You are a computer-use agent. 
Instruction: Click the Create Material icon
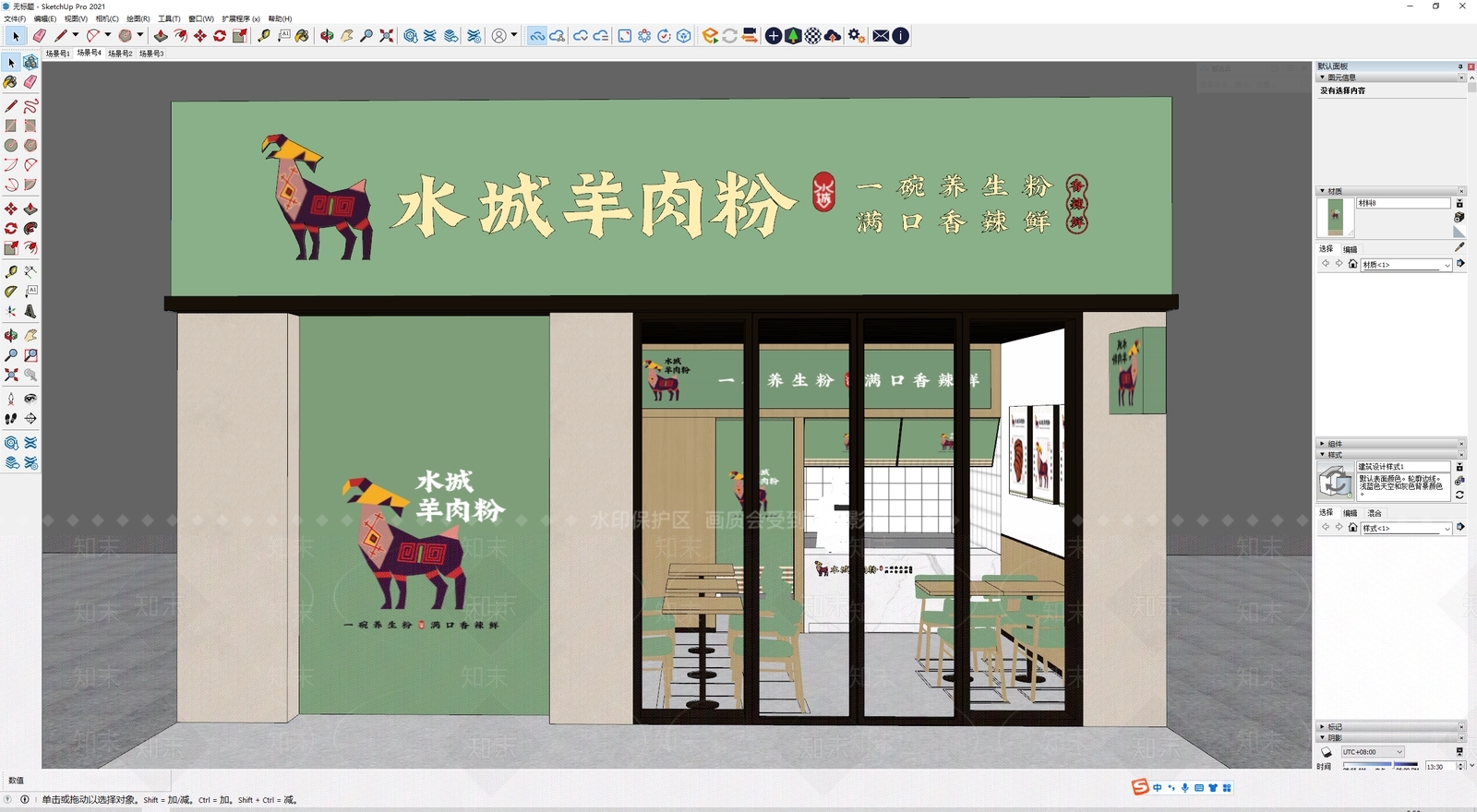point(1459,217)
